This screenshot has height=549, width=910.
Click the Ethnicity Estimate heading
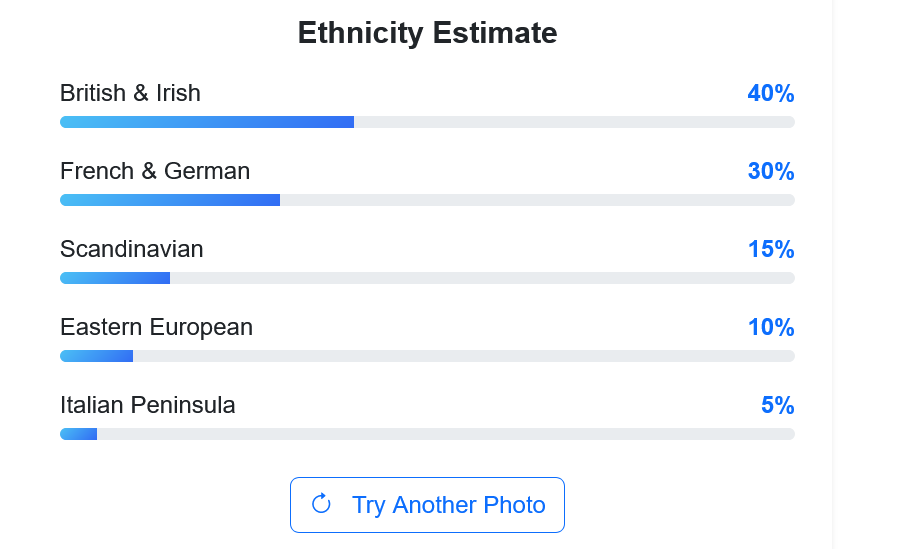click(427, 33)
